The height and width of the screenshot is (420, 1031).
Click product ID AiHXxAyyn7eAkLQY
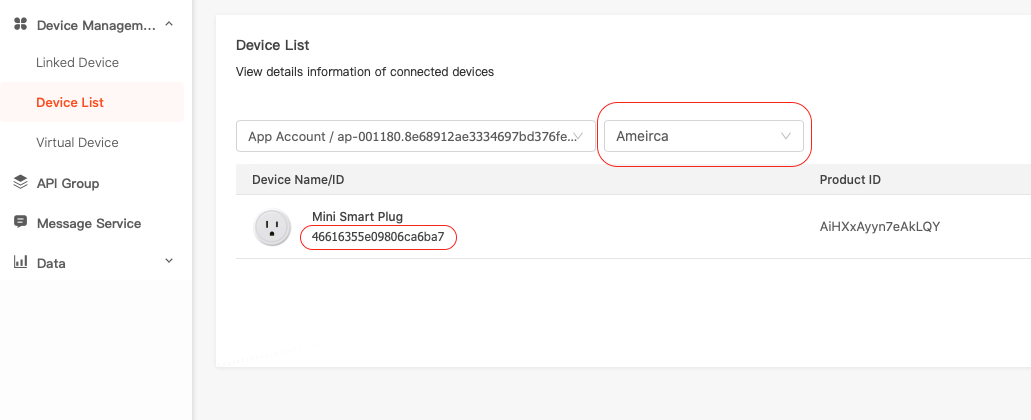pos(880,227)
